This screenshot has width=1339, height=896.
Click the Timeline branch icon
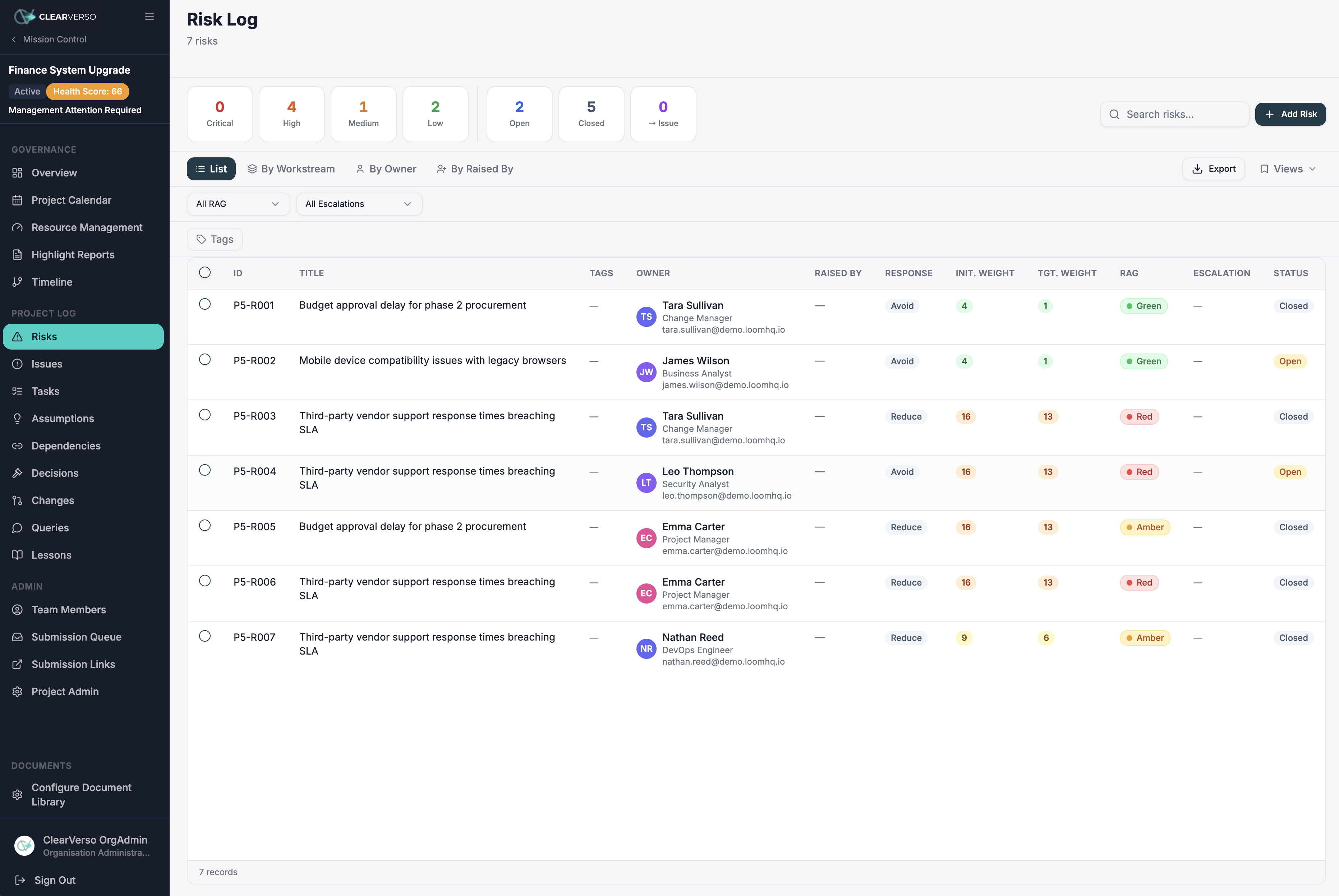tap(17, 282)
